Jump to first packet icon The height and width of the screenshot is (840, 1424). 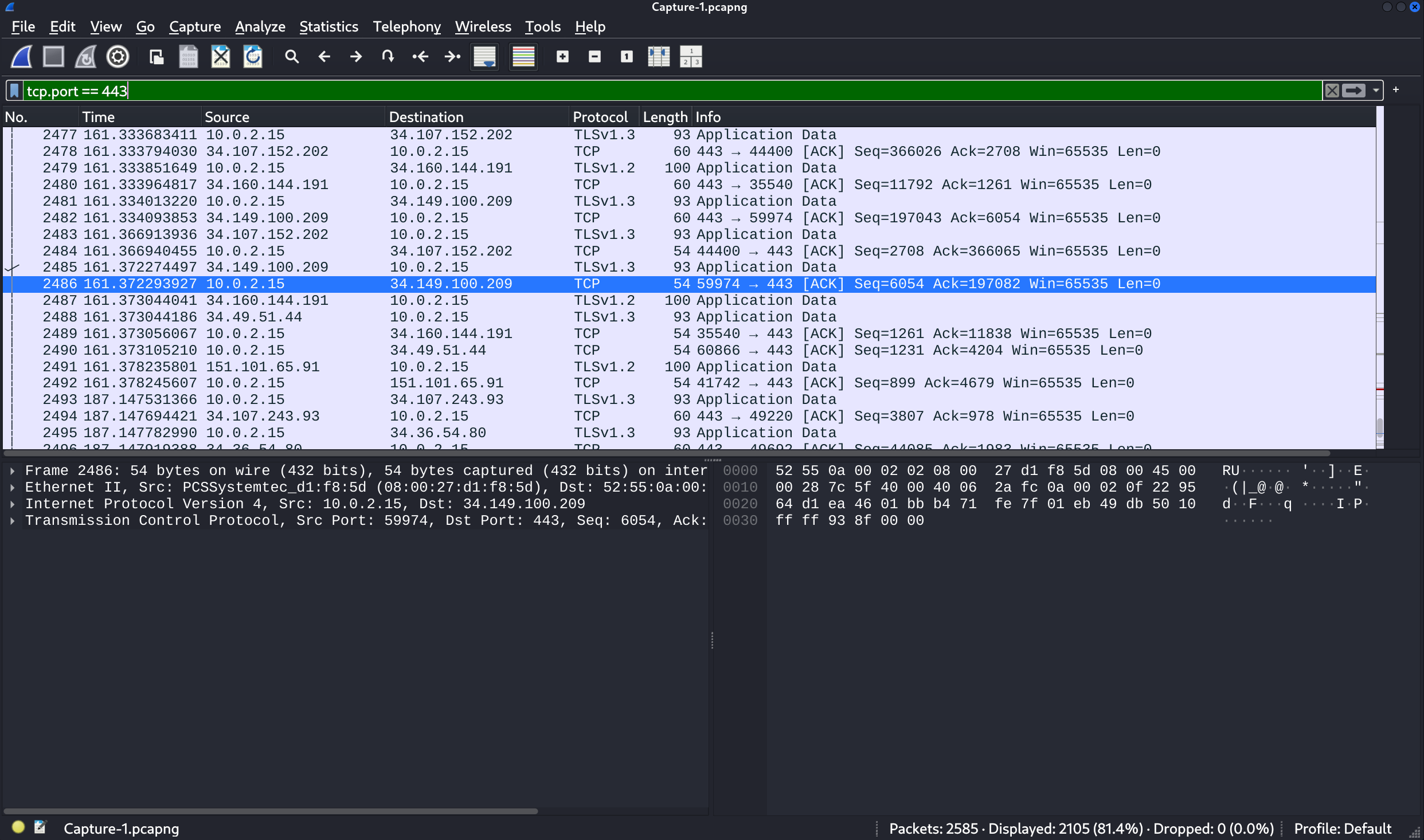(x=420, y=57)
